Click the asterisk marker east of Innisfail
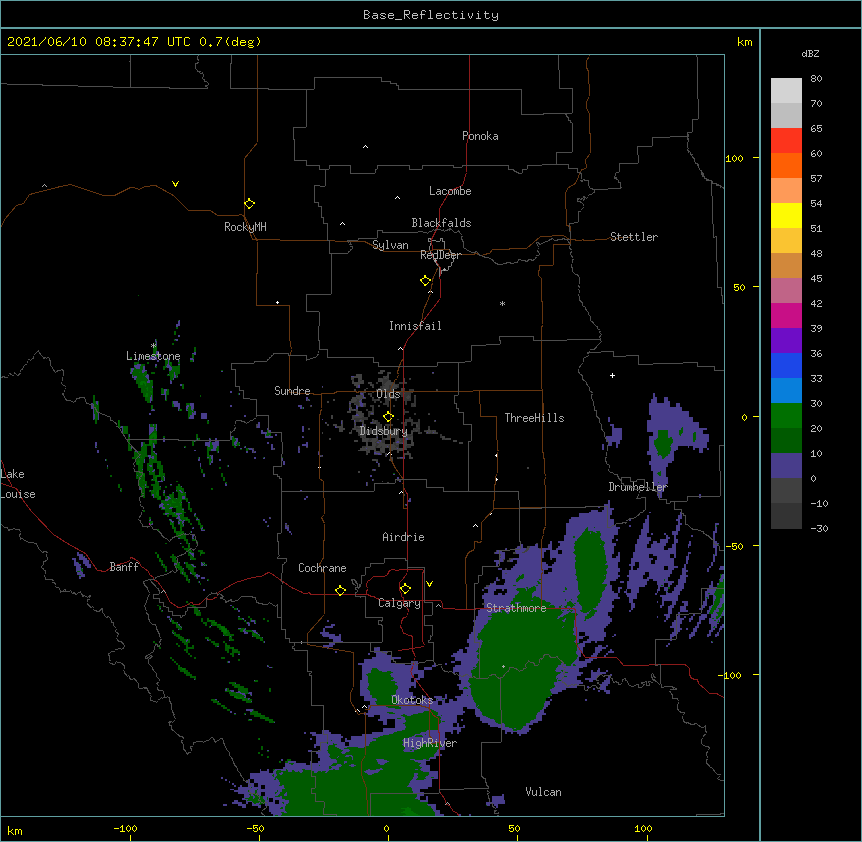This screenshot has height=842, width=862. pyautogui.click(x=502, y=303)
